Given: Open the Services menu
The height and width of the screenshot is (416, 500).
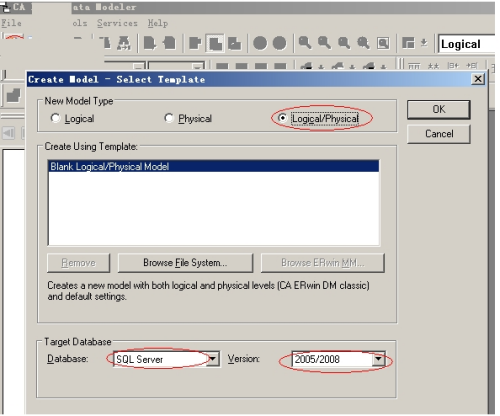Looking at the screenshot, I should (117, 23).
